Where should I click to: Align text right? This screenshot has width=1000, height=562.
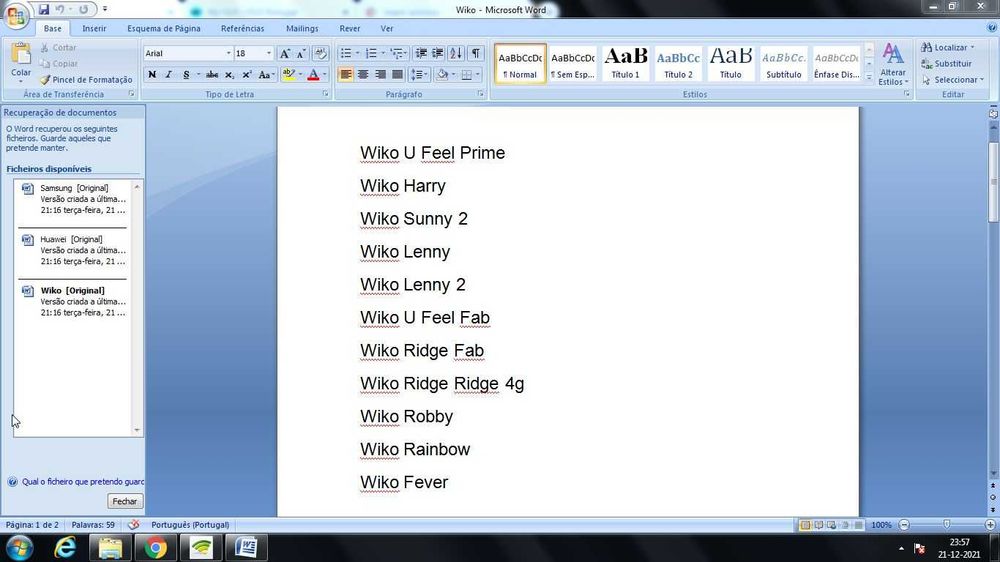(380, 75)
